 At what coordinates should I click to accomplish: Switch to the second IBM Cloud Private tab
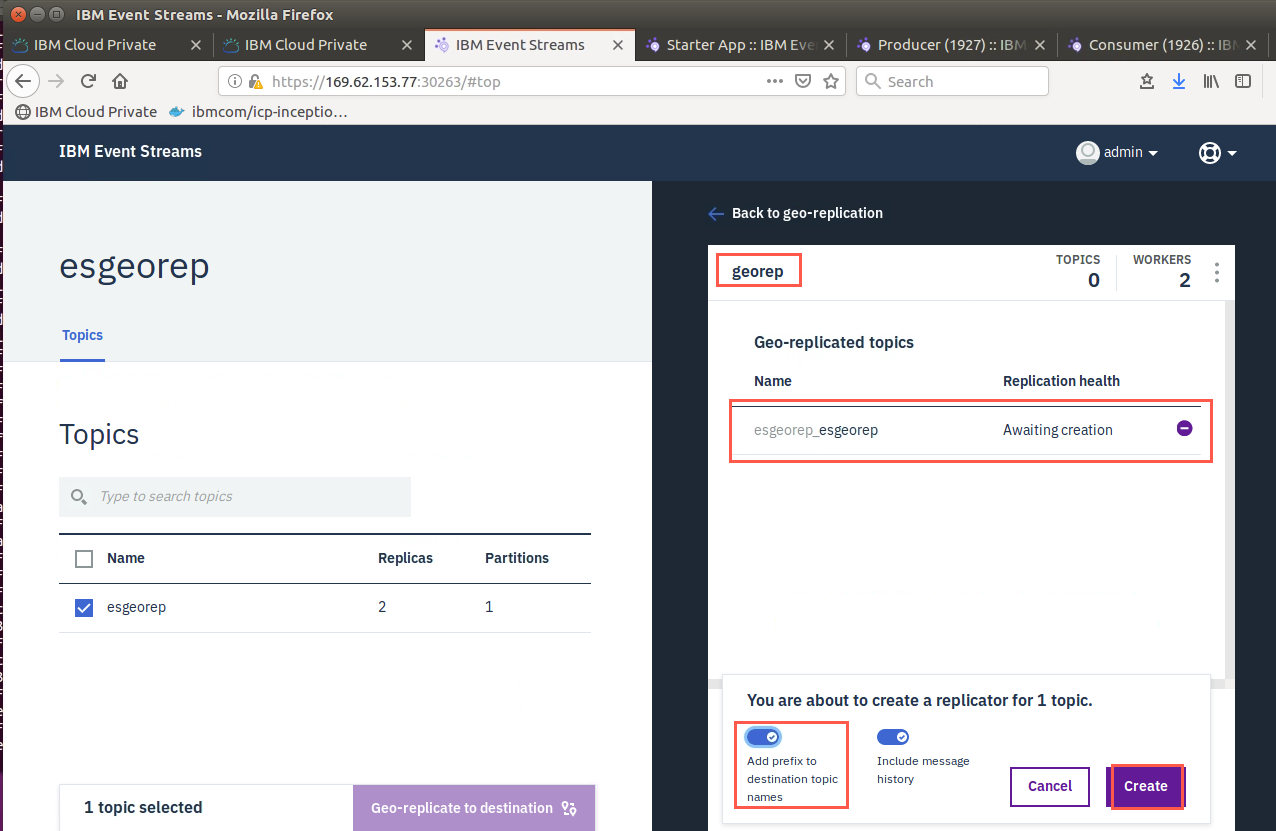coord(318,45)
